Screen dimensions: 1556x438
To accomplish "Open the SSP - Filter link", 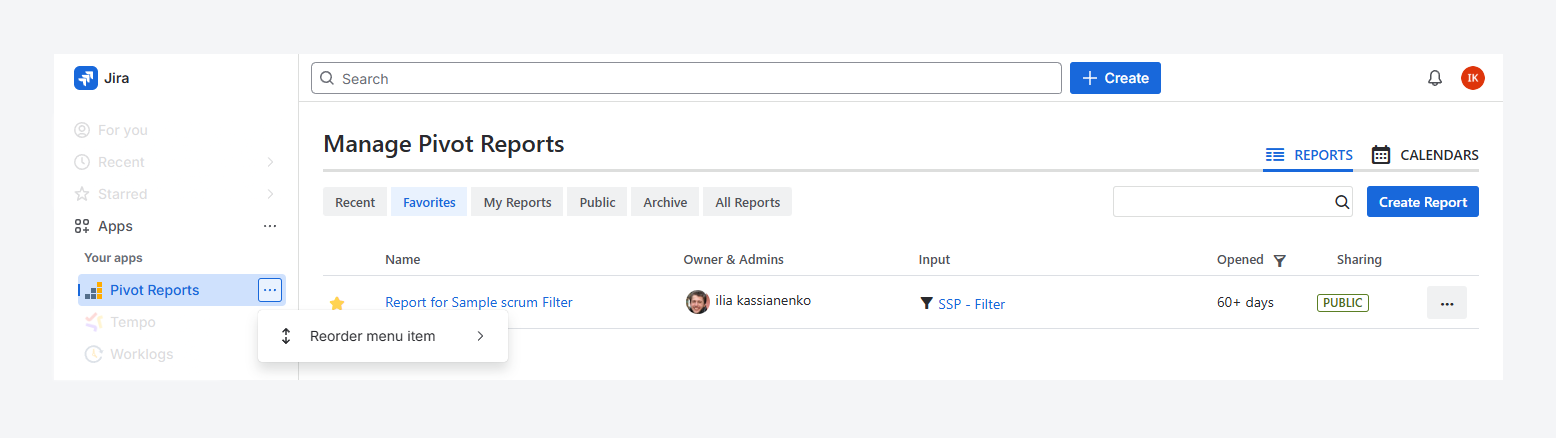I will 971,304.
